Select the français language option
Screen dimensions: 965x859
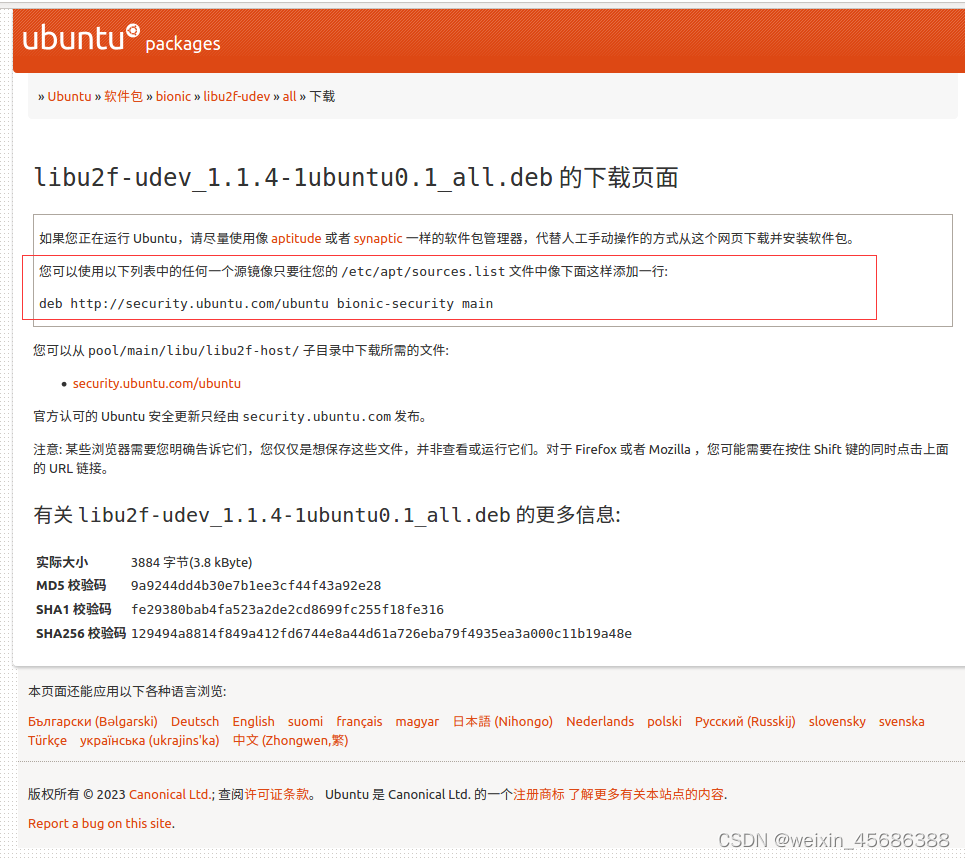(x=359, y=721)
